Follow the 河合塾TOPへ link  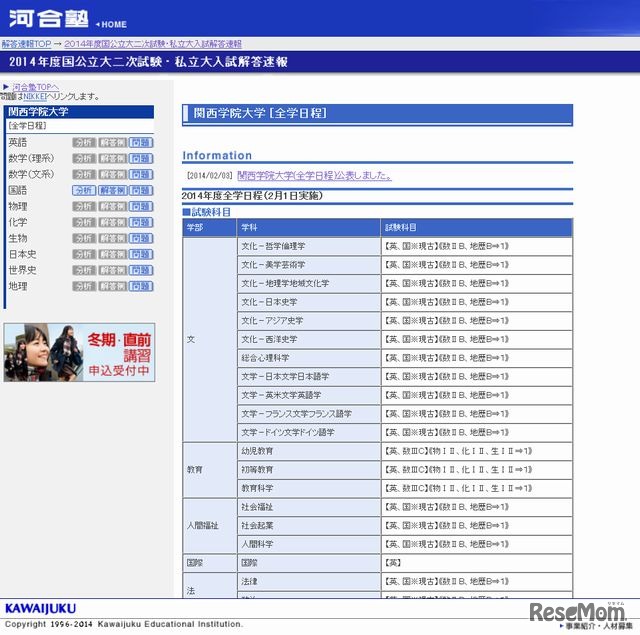36,87
